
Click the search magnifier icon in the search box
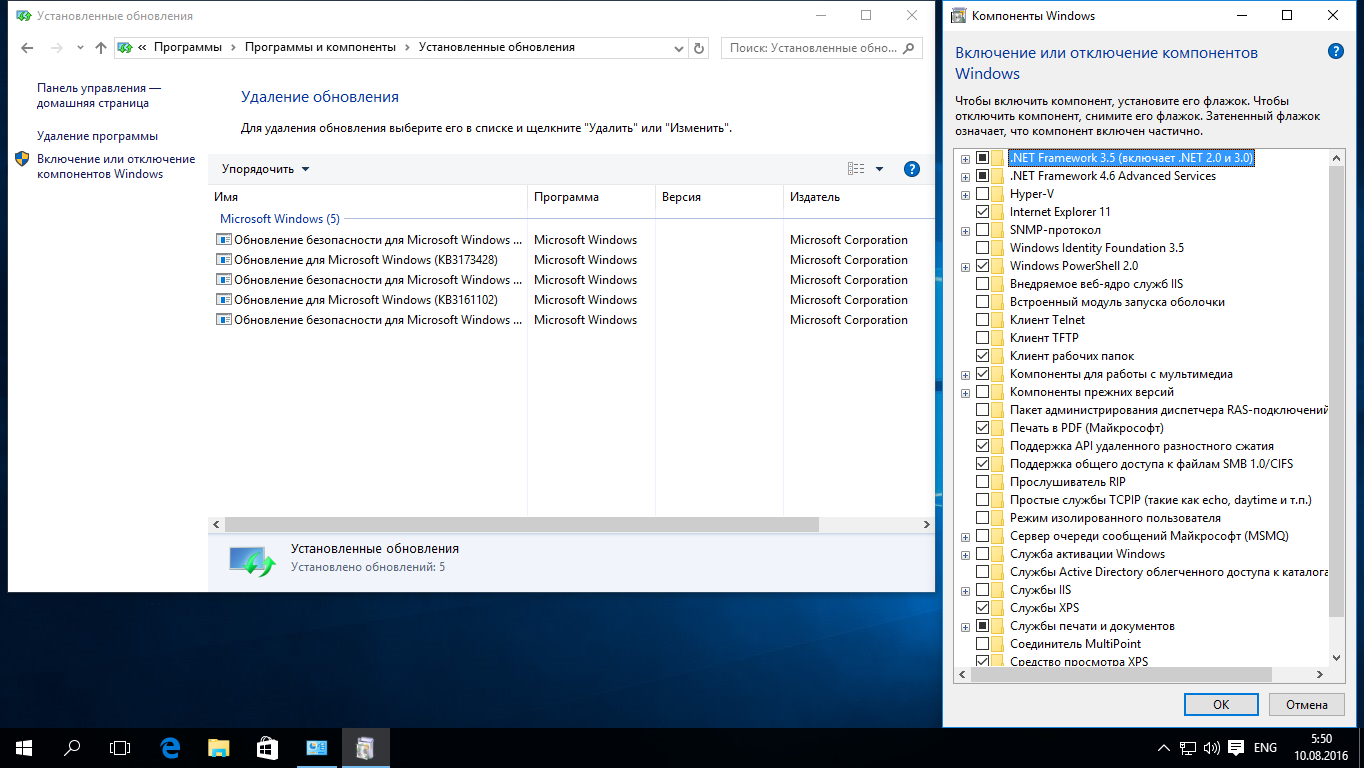[x=909, y=47]
